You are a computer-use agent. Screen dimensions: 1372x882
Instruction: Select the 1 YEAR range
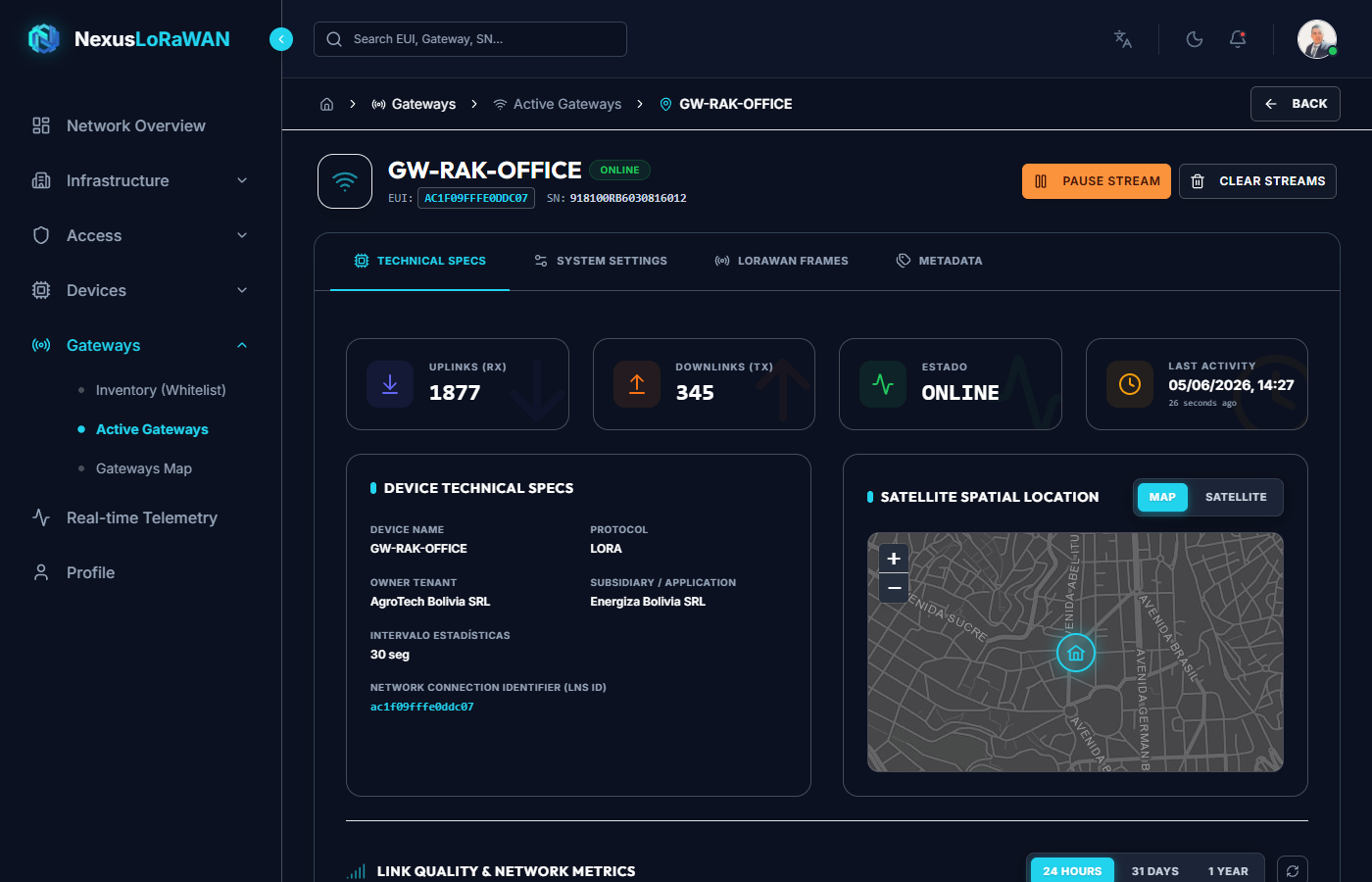[1228, 871]
